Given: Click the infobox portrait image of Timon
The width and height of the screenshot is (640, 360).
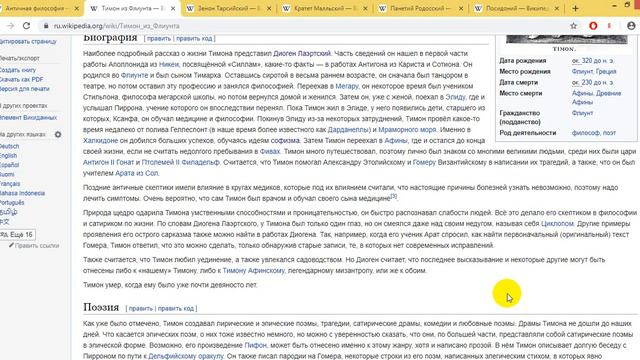Looking at the screenshot, I should [566, 40].
